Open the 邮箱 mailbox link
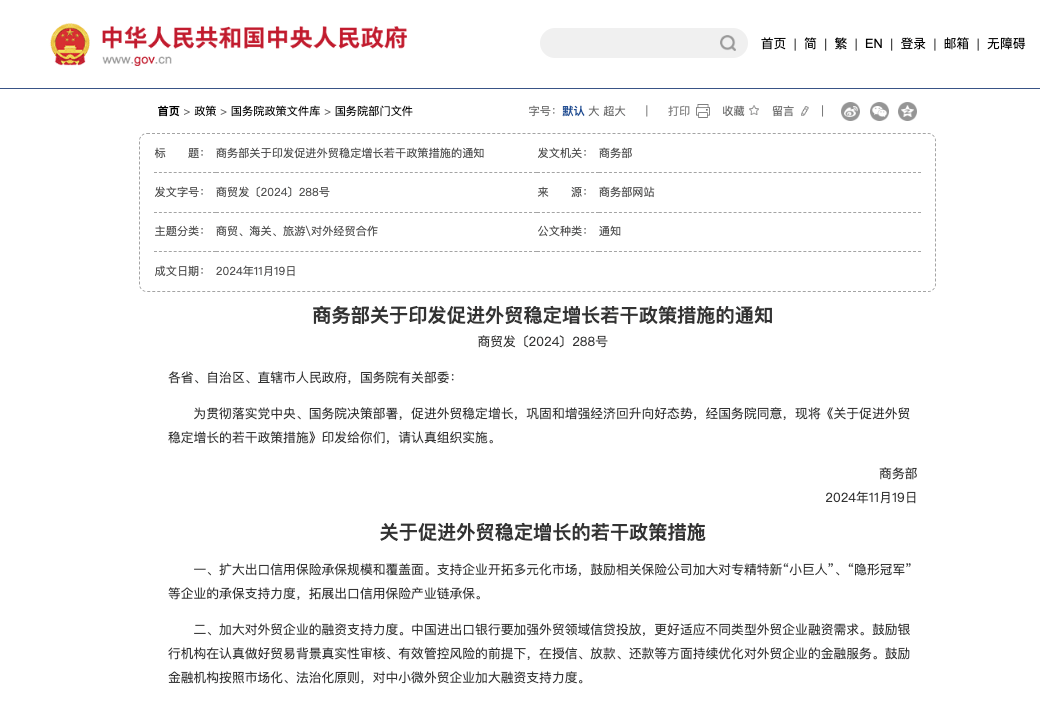 [954, 44]
